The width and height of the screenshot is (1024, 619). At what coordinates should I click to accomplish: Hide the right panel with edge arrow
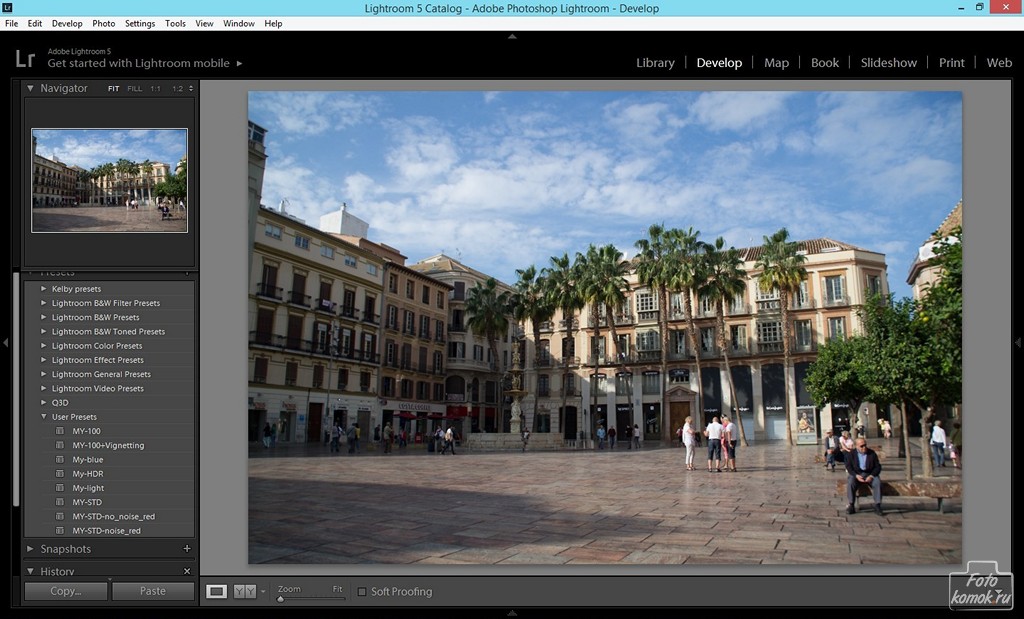(1018, 342)
